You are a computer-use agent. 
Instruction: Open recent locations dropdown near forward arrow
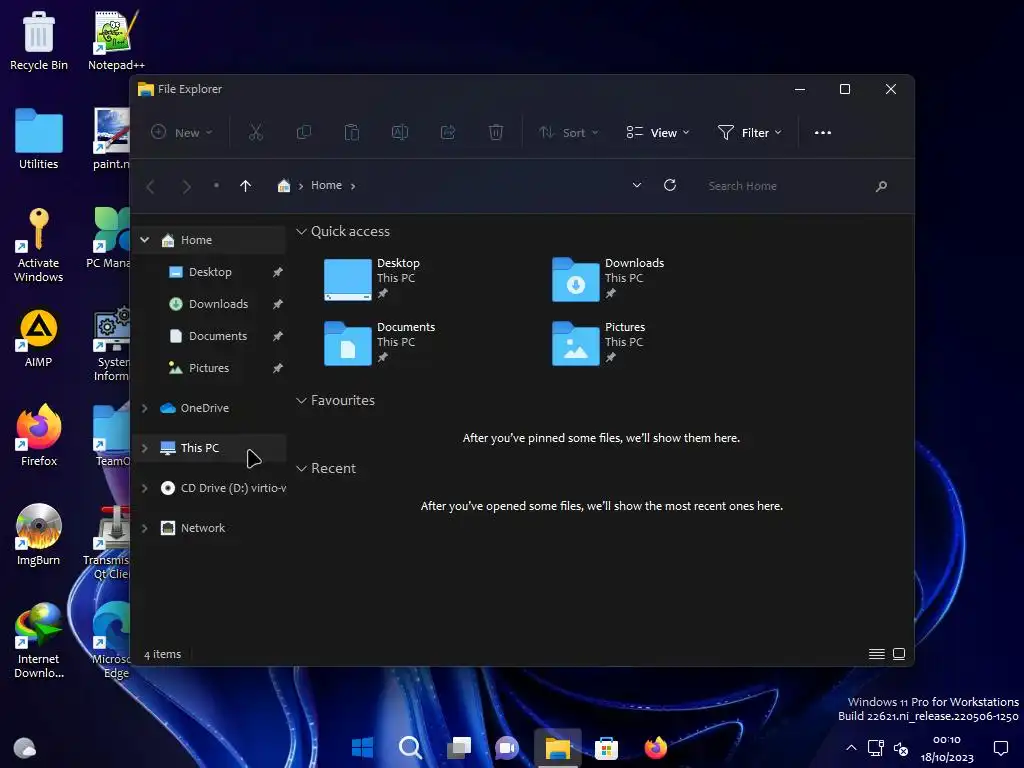(x=216, y=185)
